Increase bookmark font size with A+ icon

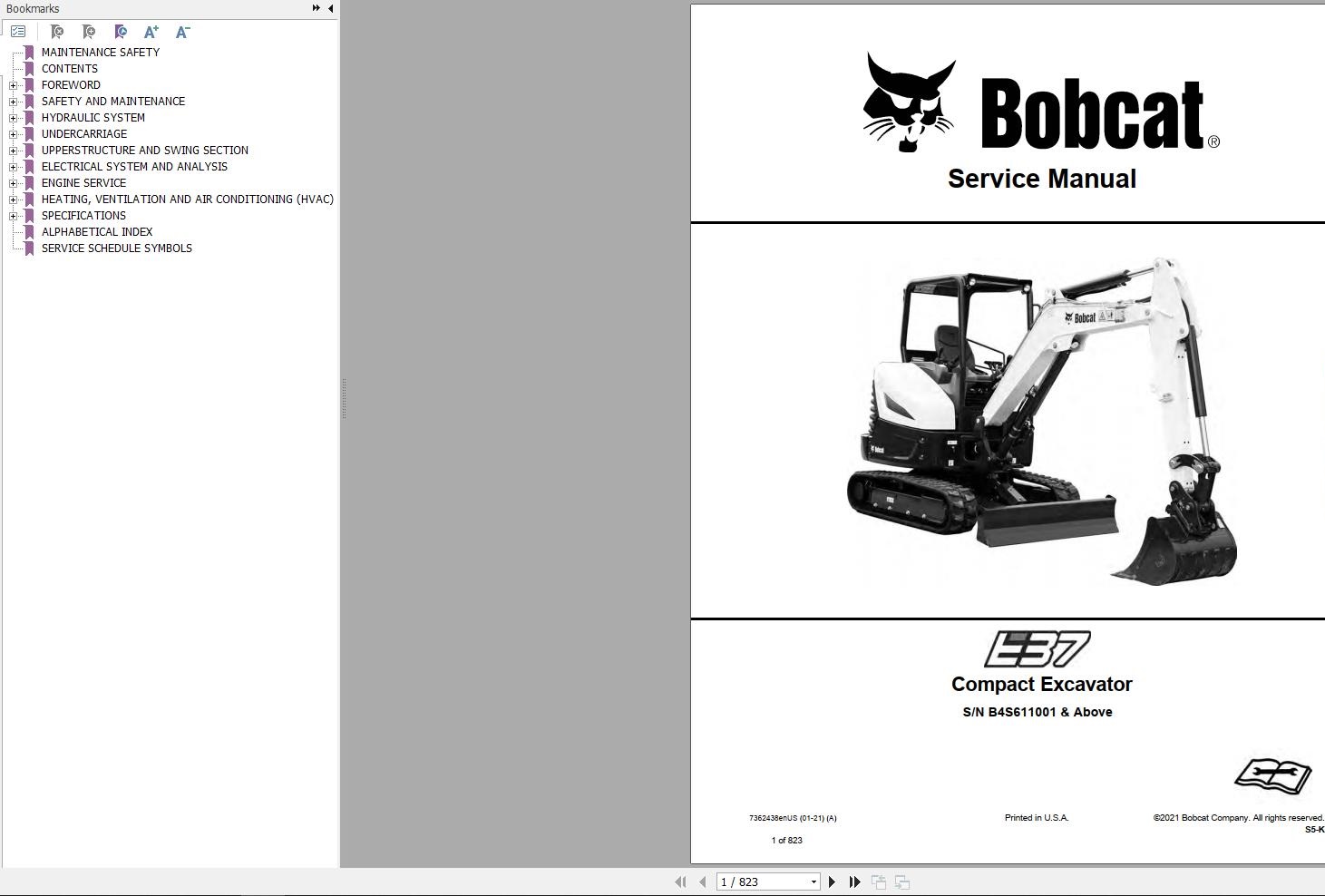(151, 32)
